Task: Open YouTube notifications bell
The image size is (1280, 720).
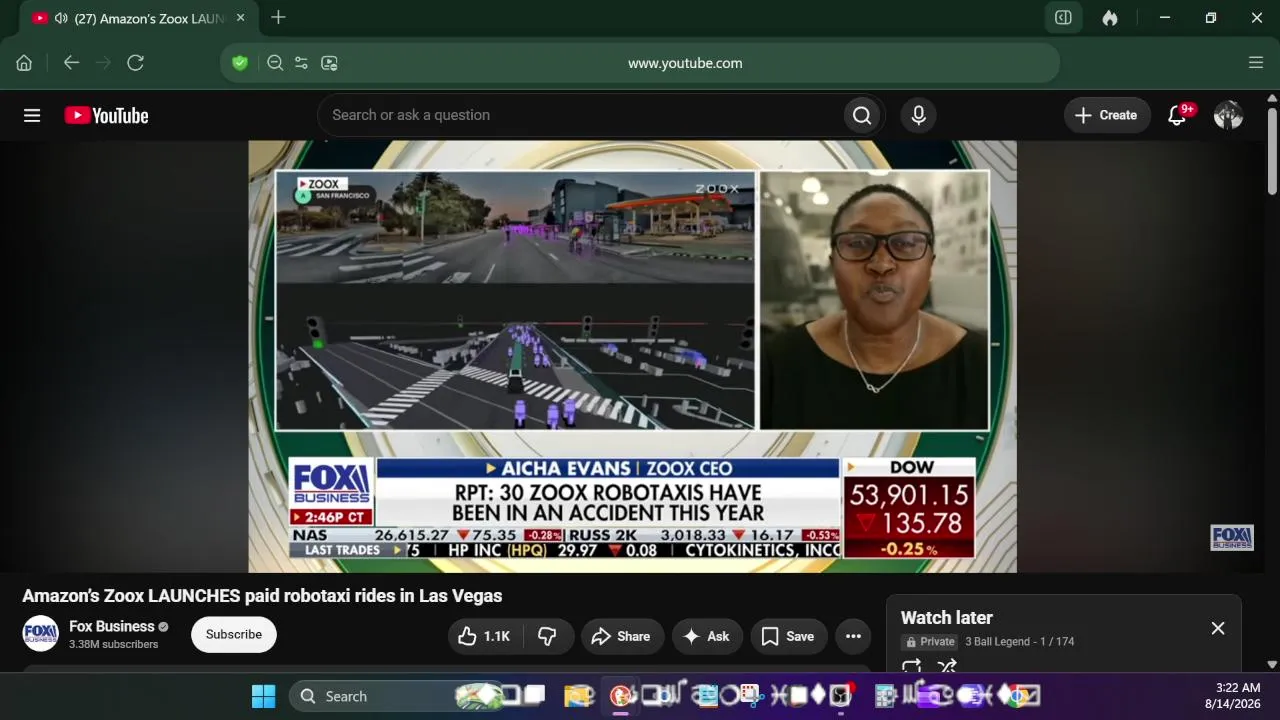Action: coord(1178,115)
